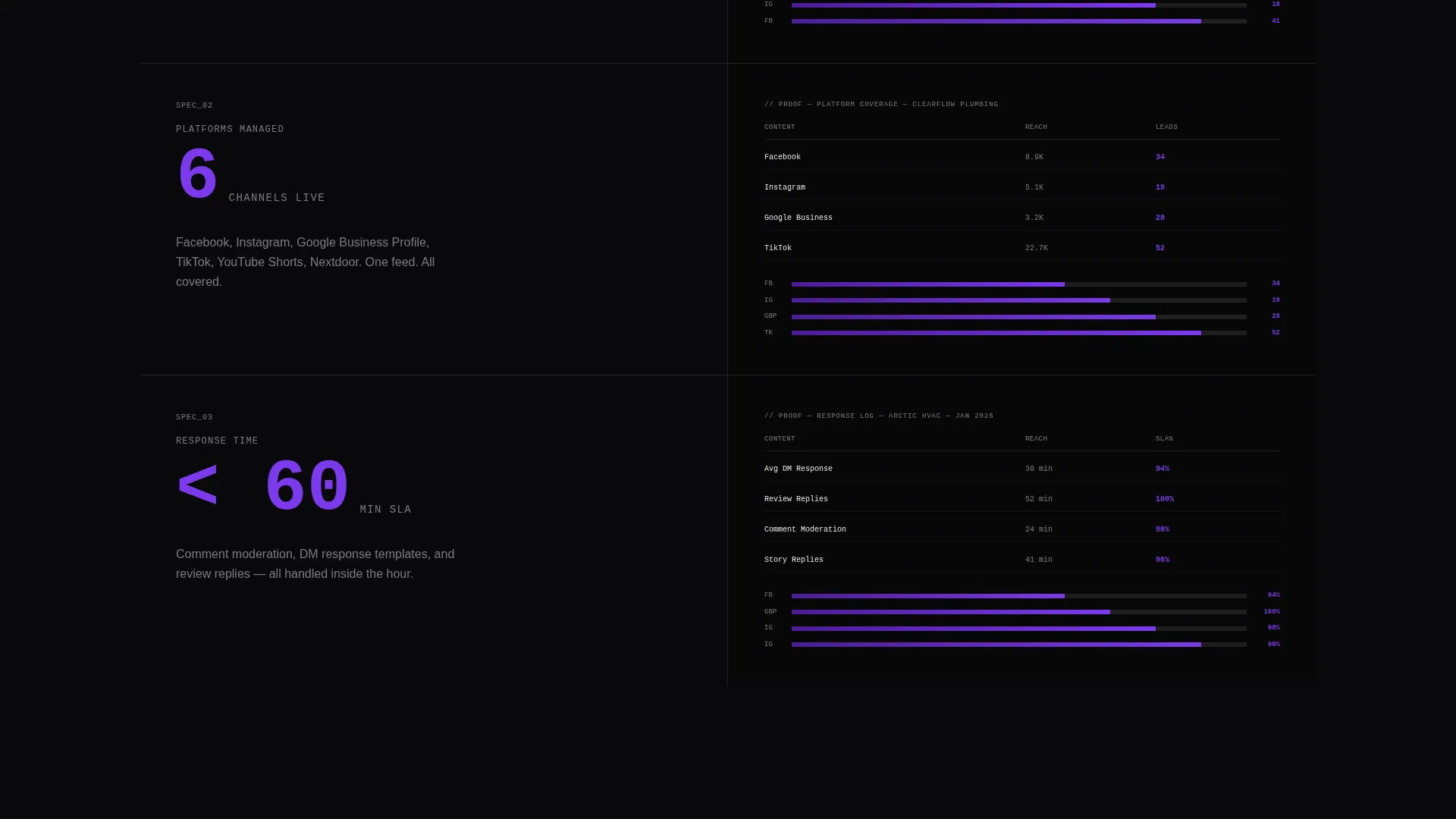The width and height of the screenshot is (1456, 819).
Task: Click the '< 60' min SLA figure
Action: tap(262, 487)
